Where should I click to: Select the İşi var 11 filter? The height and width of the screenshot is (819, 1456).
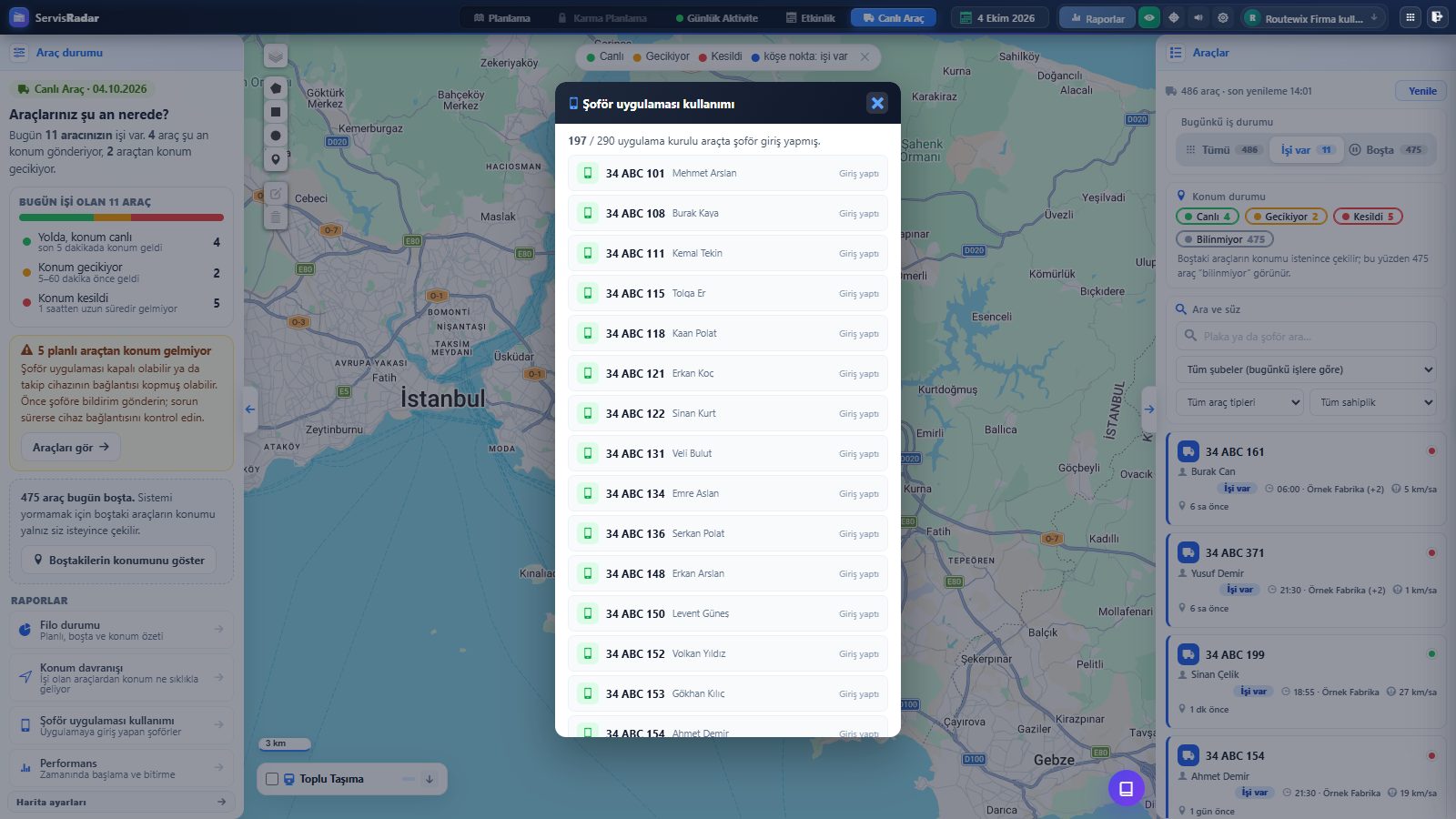(1308, 150)
